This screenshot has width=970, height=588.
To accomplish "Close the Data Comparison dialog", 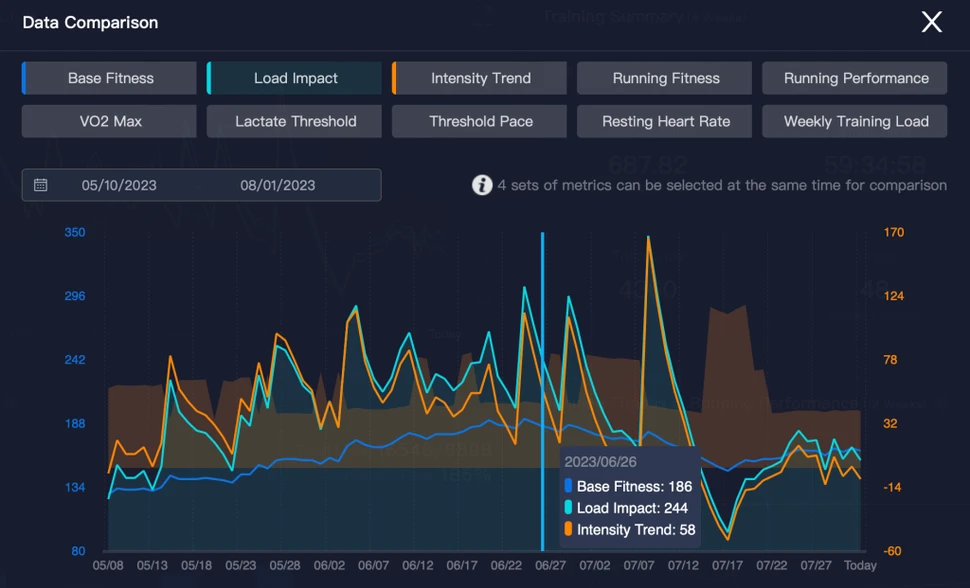I will (x=931, y=22).
